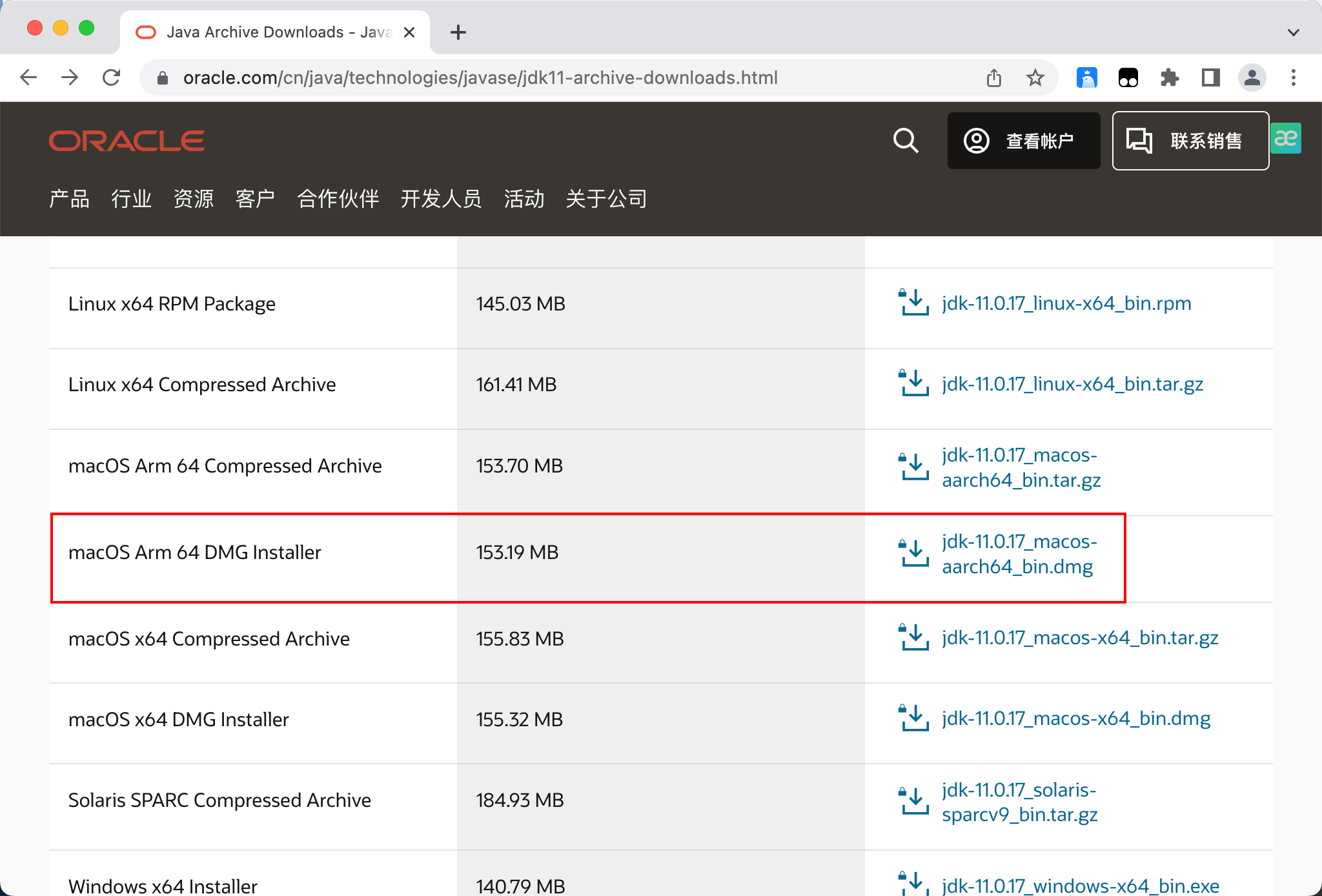
Task: Click the 联系销售 contact sales button
Action: 1191,141
